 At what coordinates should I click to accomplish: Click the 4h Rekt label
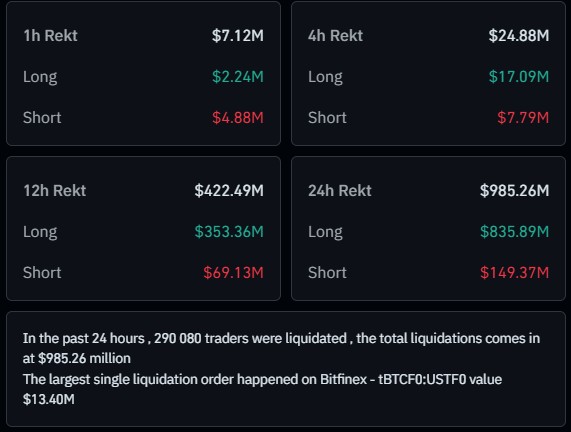pos(335,36)
